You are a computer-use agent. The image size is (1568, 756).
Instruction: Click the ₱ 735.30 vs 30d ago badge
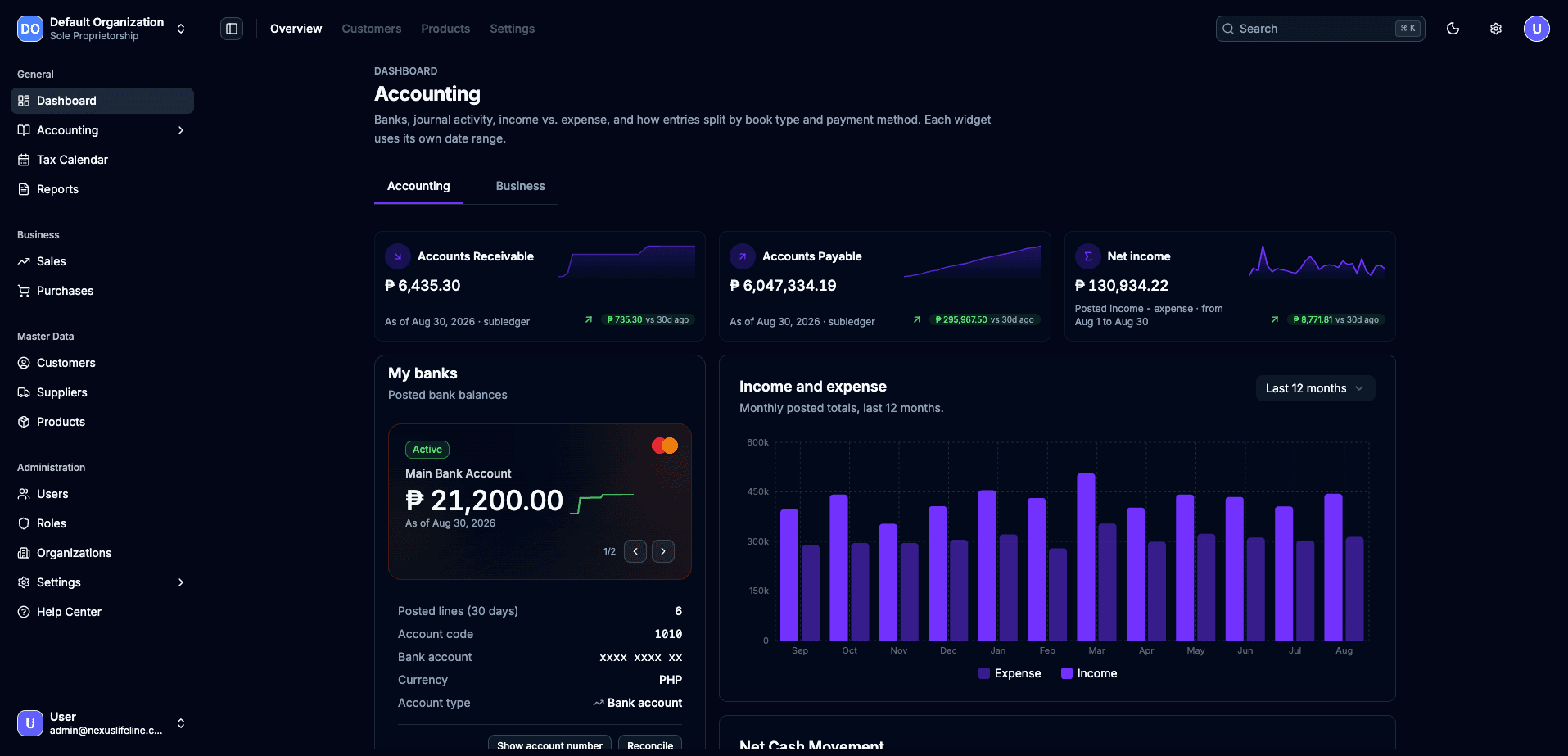[x=648, y=319]
